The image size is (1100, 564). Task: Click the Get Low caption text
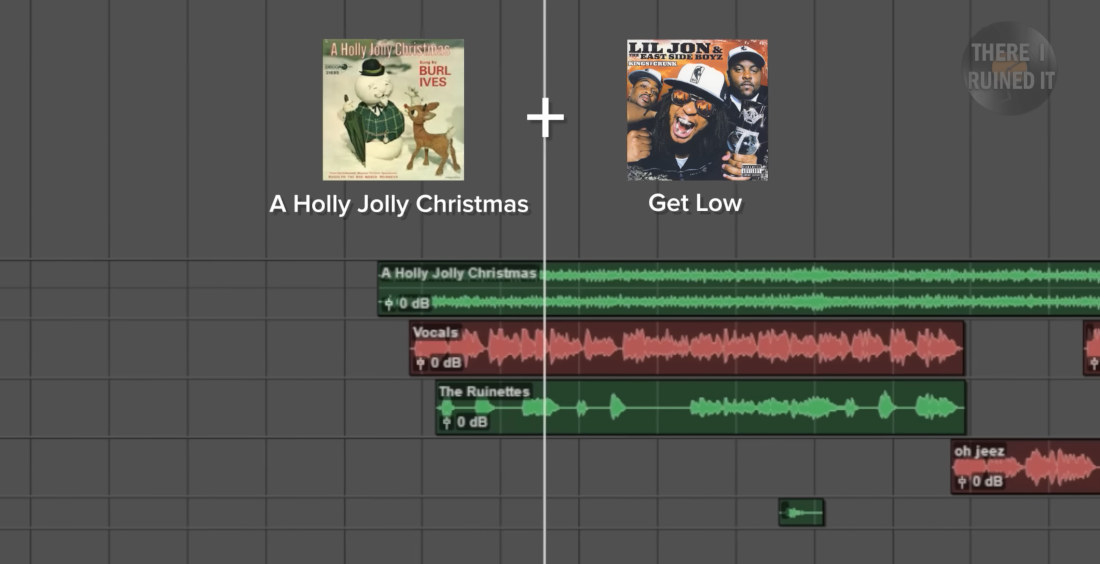pos(695,203)
